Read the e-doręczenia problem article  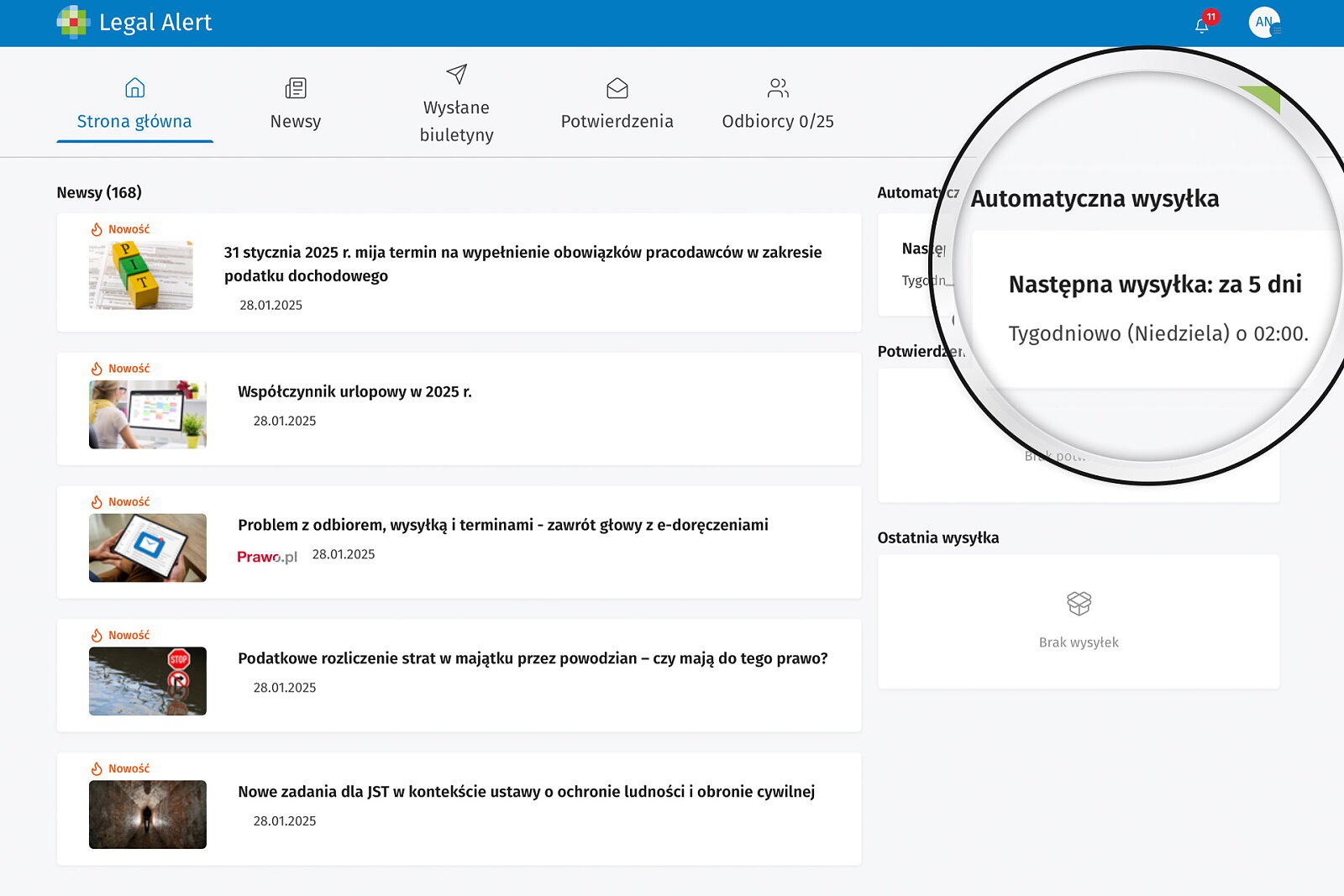tap(502, 526)
